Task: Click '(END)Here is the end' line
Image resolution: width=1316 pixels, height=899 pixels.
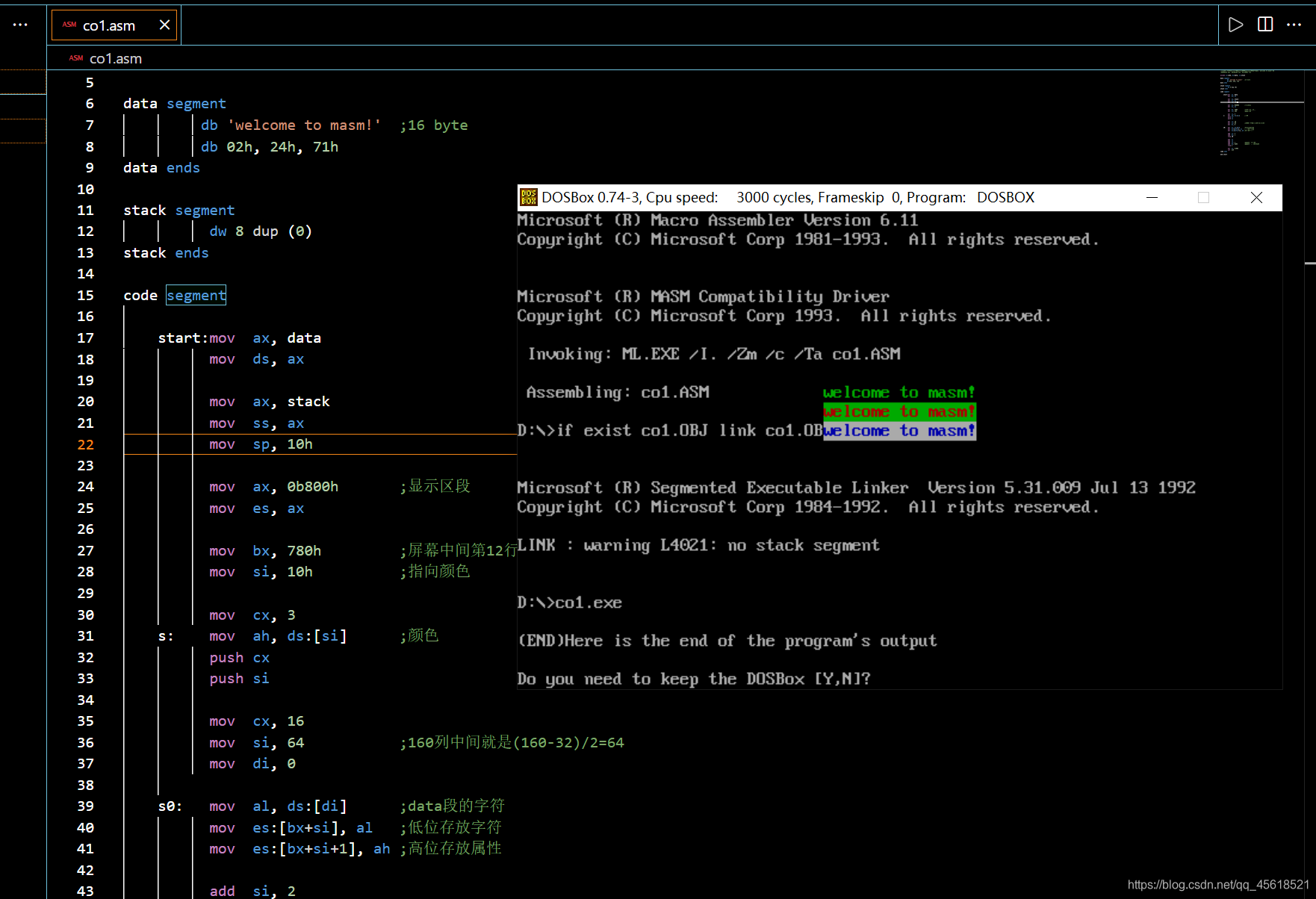Action: (x=727, y=641)
